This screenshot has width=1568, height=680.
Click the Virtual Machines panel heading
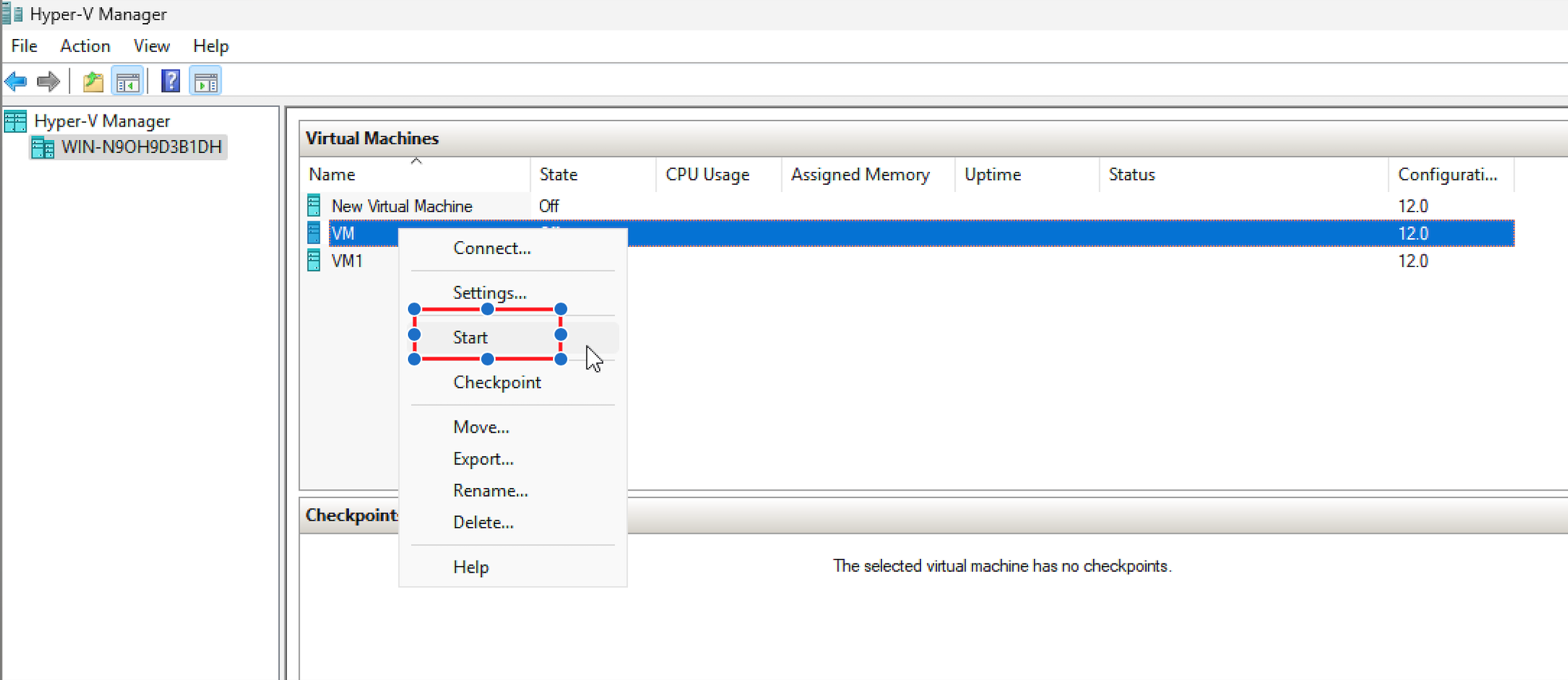tap(372, 139)
